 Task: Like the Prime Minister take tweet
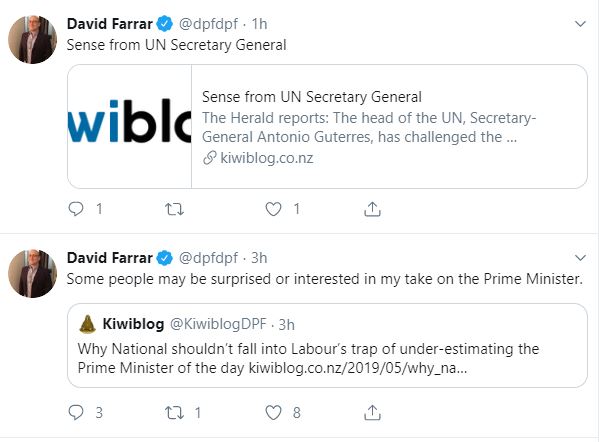(273, 413)
